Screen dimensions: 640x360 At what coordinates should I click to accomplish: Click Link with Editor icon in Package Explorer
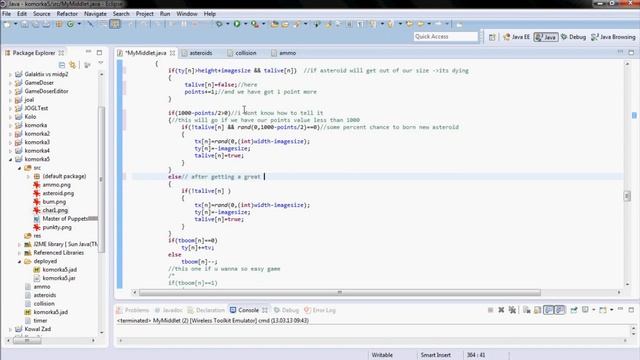[x=73, y=64]
